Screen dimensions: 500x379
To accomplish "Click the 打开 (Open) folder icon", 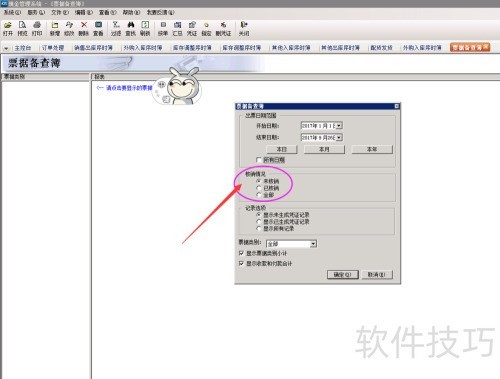I will coord(8,25).
